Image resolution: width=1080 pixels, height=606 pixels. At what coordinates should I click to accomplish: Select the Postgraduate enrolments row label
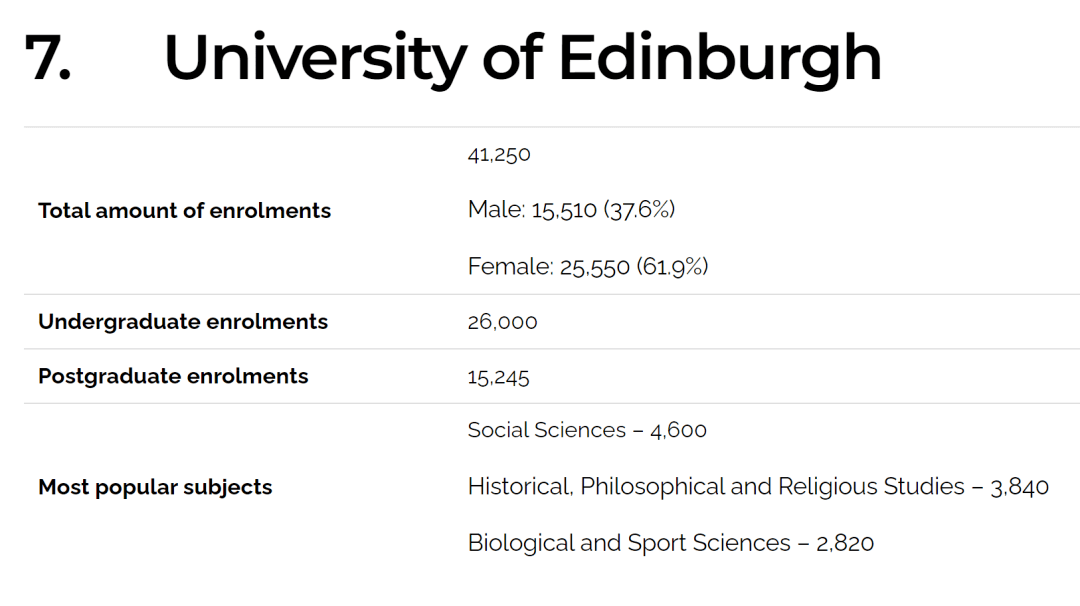[x=174, y=376]
